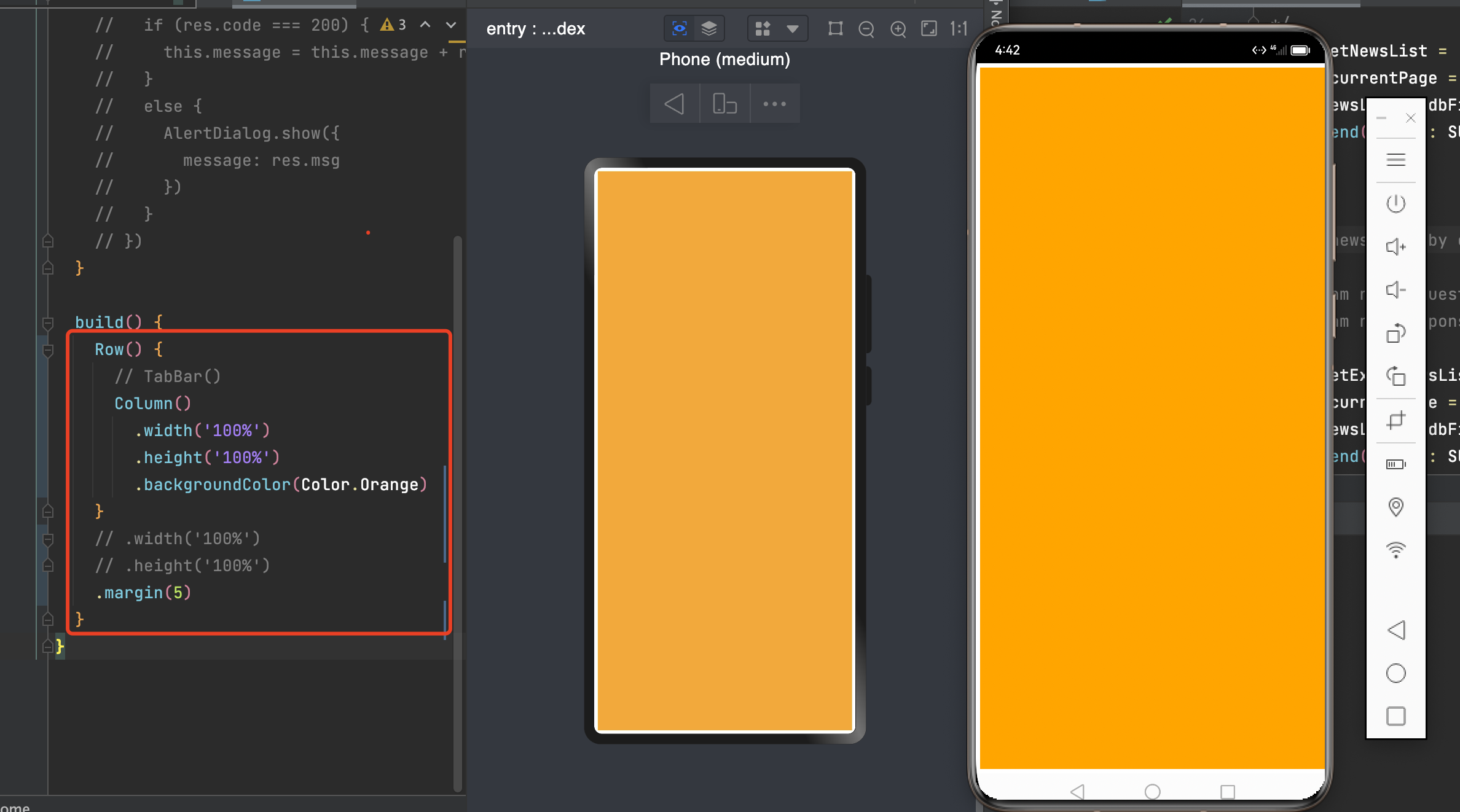
Task: Click the .margin(5) line in code
Action: pyautogui.click(x=144, y=593)
